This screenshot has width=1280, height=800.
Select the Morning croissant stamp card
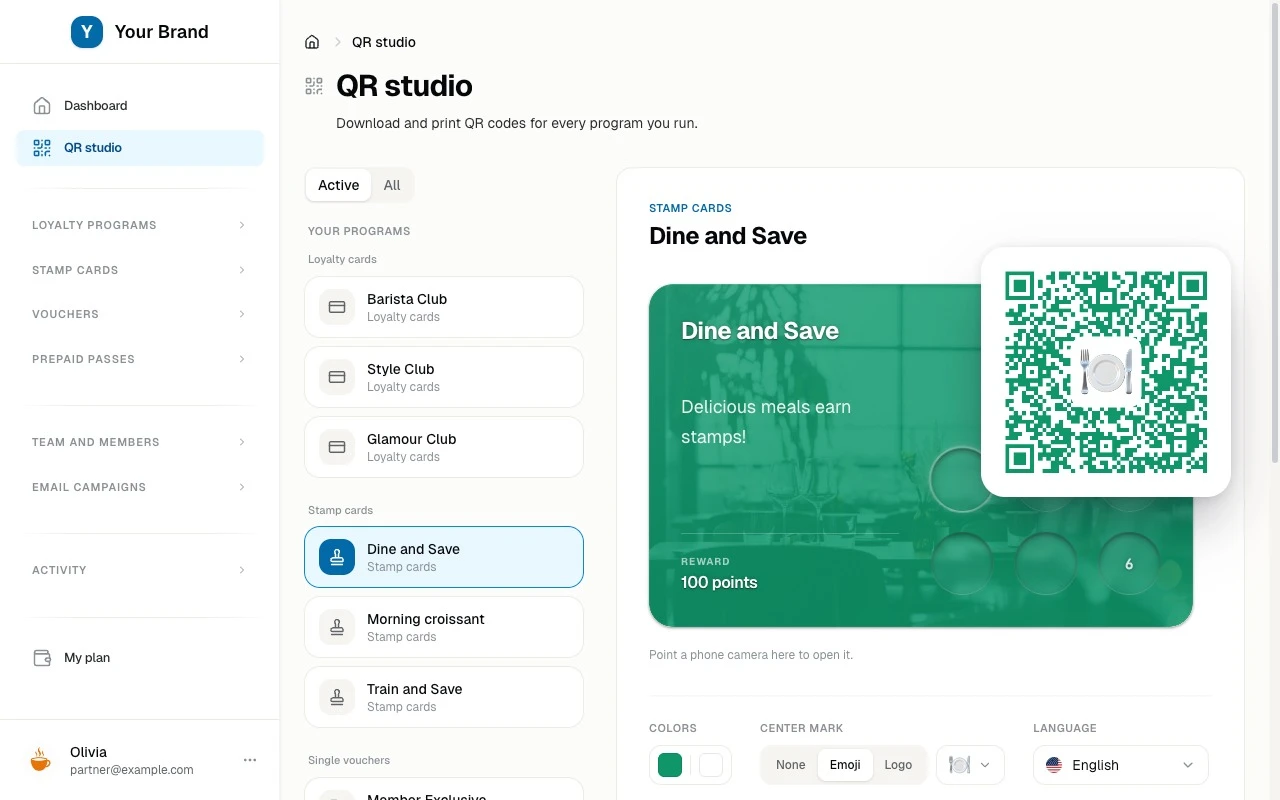pos(444,627)
